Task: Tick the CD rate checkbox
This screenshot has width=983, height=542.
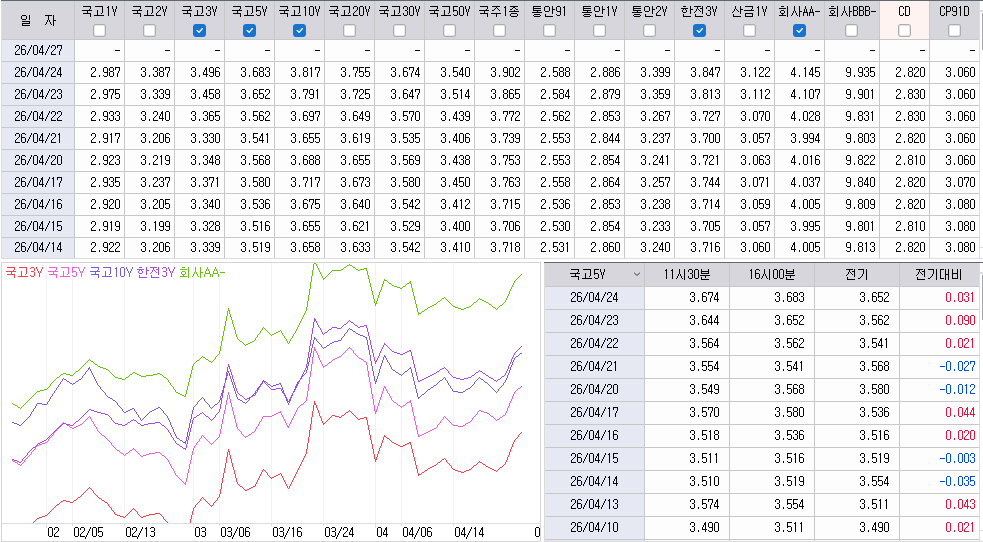Action: (904, 31)
